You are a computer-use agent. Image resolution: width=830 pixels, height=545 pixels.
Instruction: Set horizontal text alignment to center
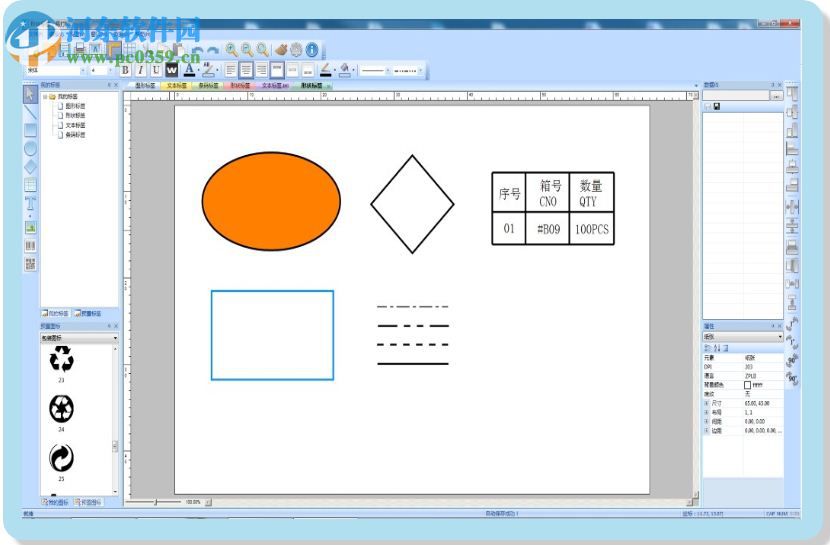(246, 70)
